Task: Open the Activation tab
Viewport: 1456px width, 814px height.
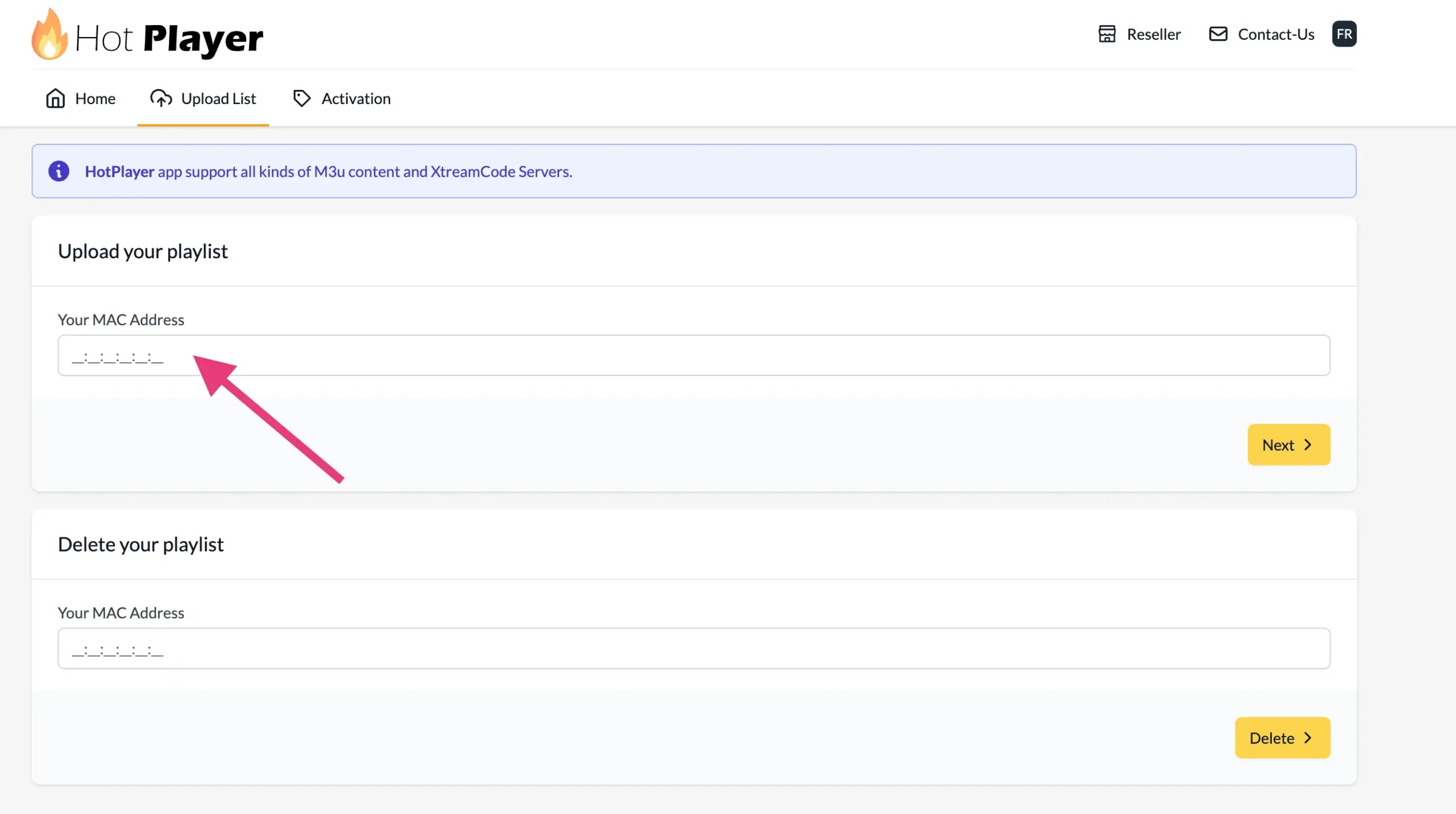Action: click(356, 98)
